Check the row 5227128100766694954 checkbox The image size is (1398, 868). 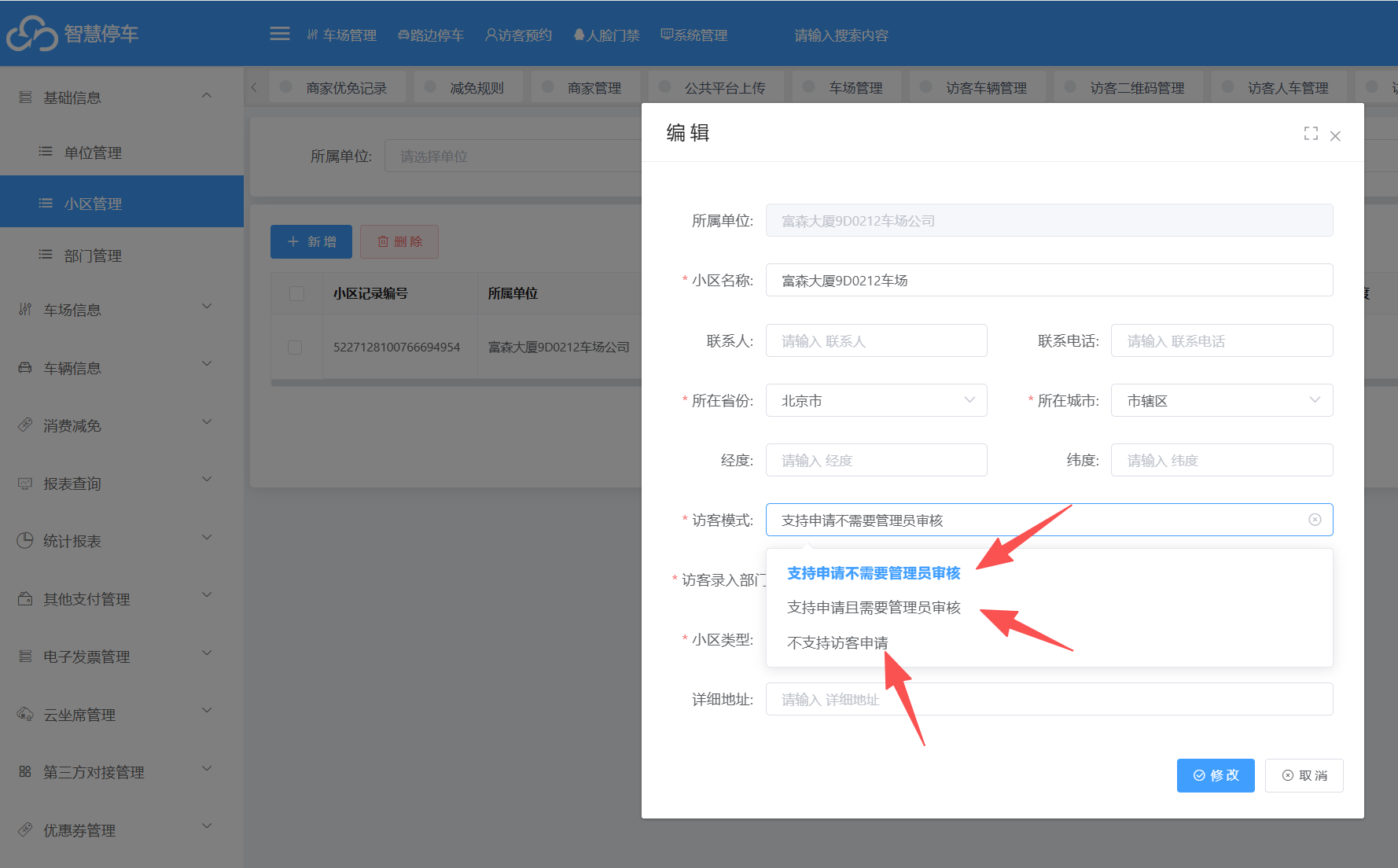295,347
